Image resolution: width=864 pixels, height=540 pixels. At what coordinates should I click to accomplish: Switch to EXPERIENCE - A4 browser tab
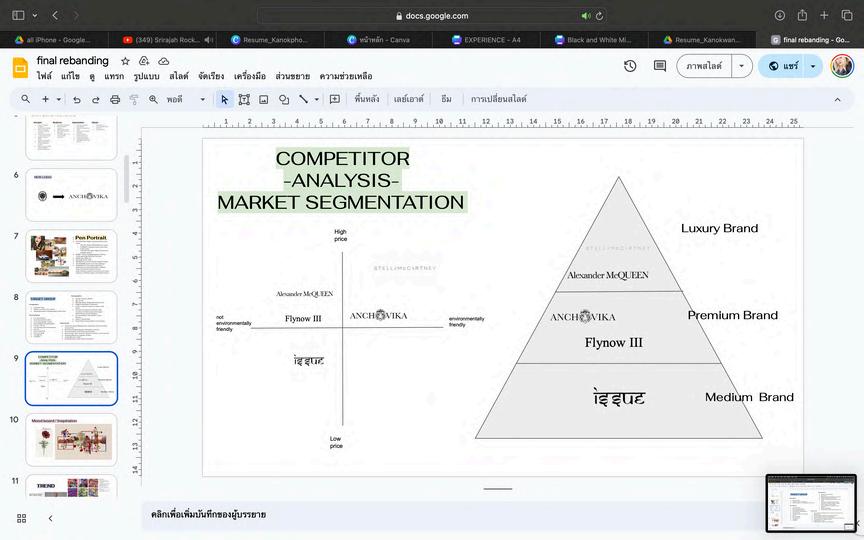(487, 40)
